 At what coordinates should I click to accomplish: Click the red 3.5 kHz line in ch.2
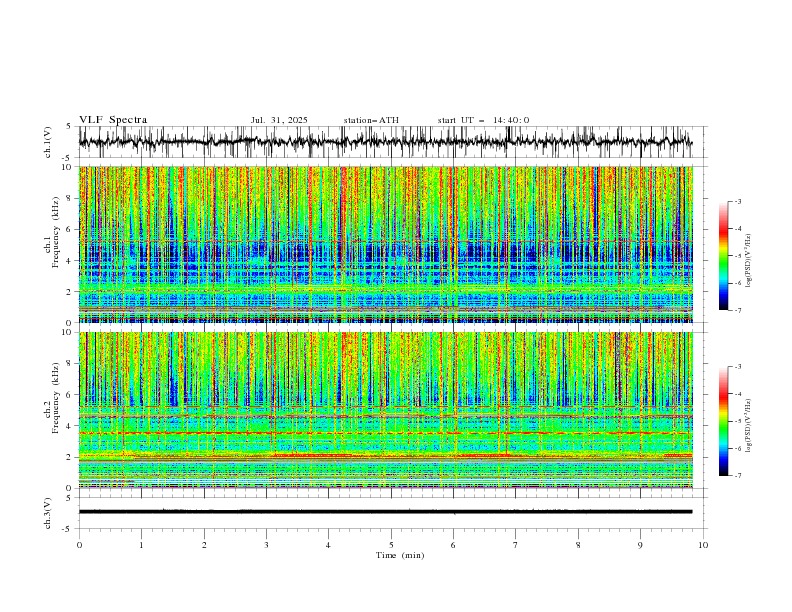point(385,433)
